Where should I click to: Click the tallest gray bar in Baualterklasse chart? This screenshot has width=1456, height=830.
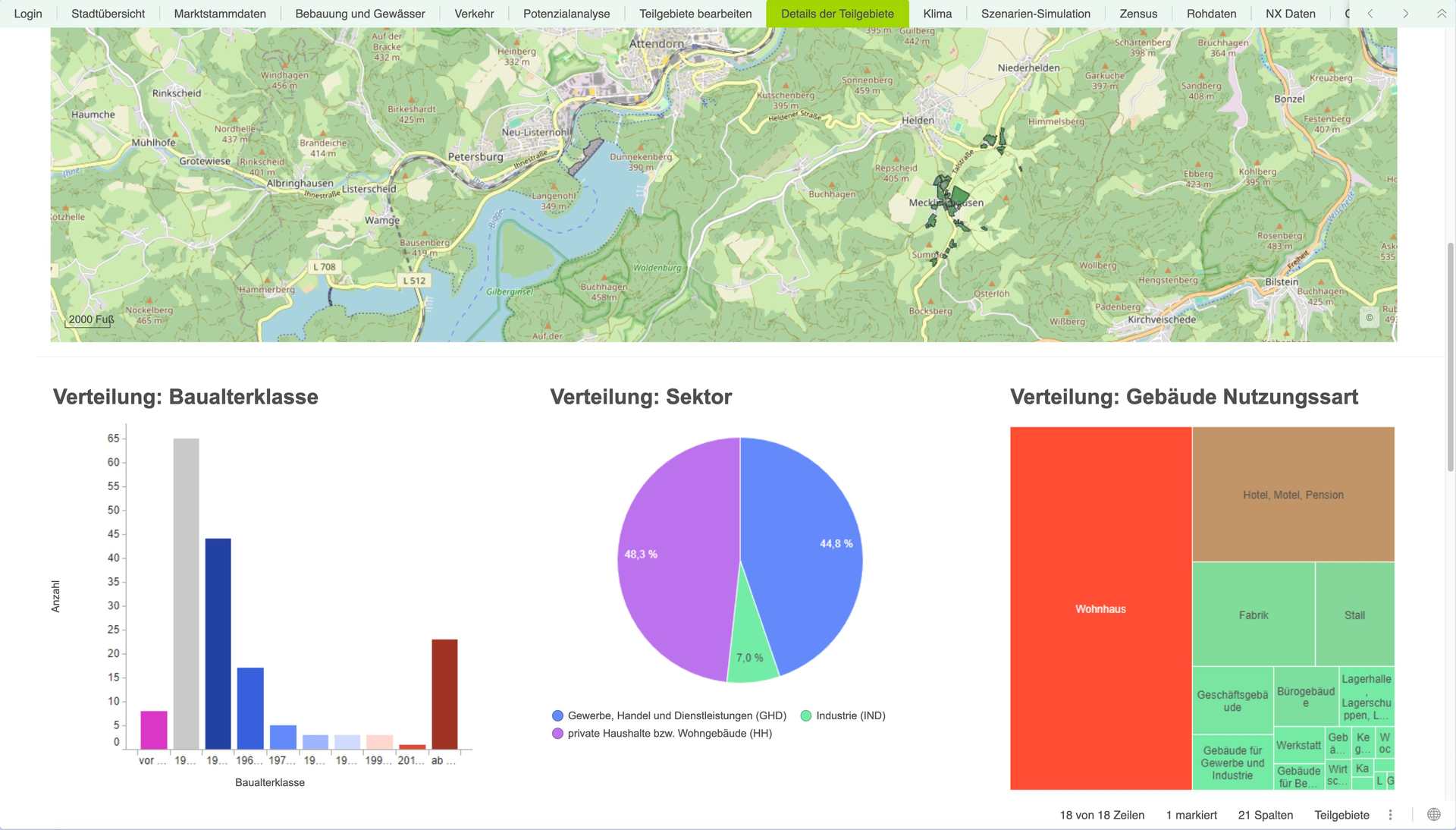point(187,593)
